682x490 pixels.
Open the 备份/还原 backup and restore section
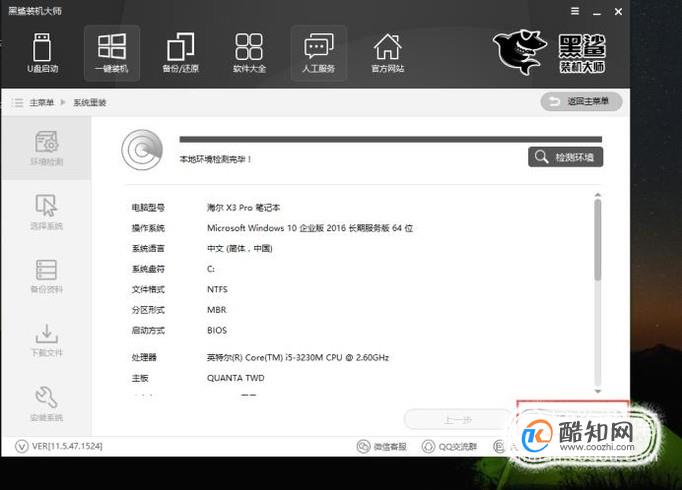181,53
